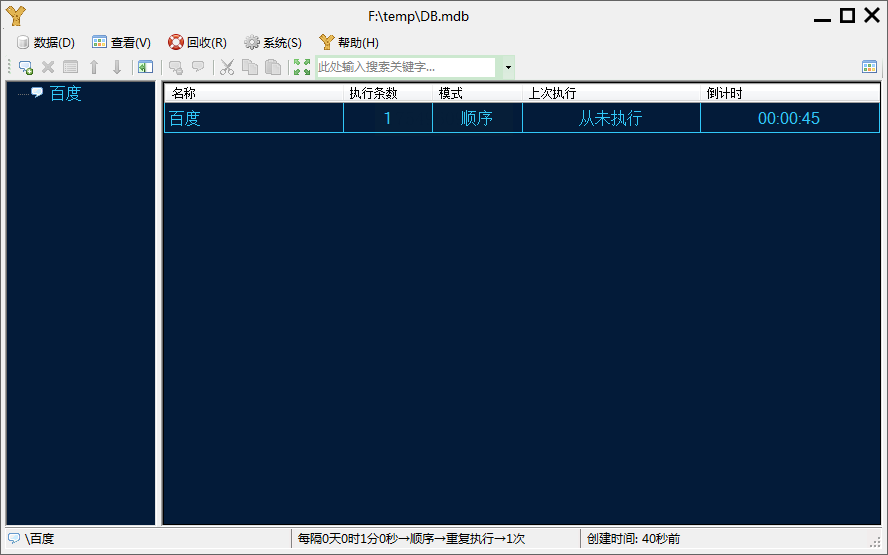Screen dimensions: 888x555
Task: Click the plain grey speech bubble icon
Action: pyautogui.click(x=198, y=67)
